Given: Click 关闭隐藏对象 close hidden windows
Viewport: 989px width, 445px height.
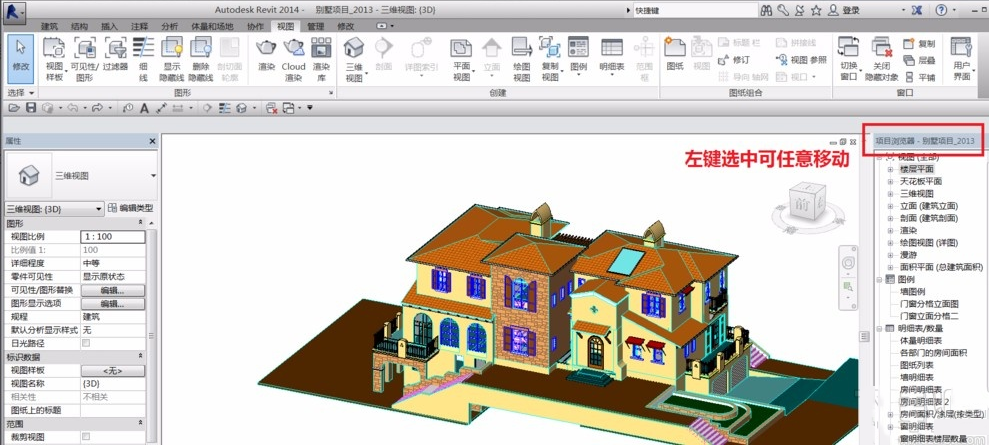Looking at the screenshot, I should click(x=881, y=59).
